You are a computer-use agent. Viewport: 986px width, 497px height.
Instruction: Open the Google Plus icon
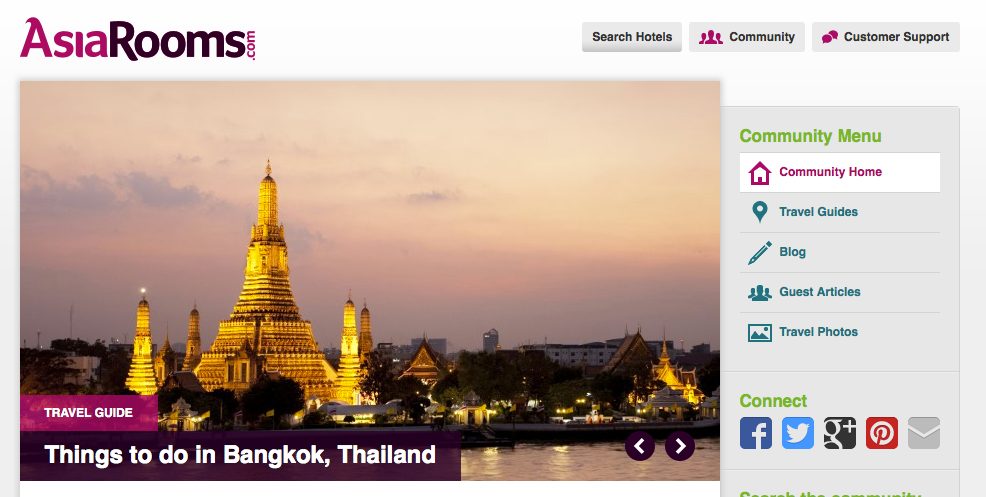[x=840, y=433]
